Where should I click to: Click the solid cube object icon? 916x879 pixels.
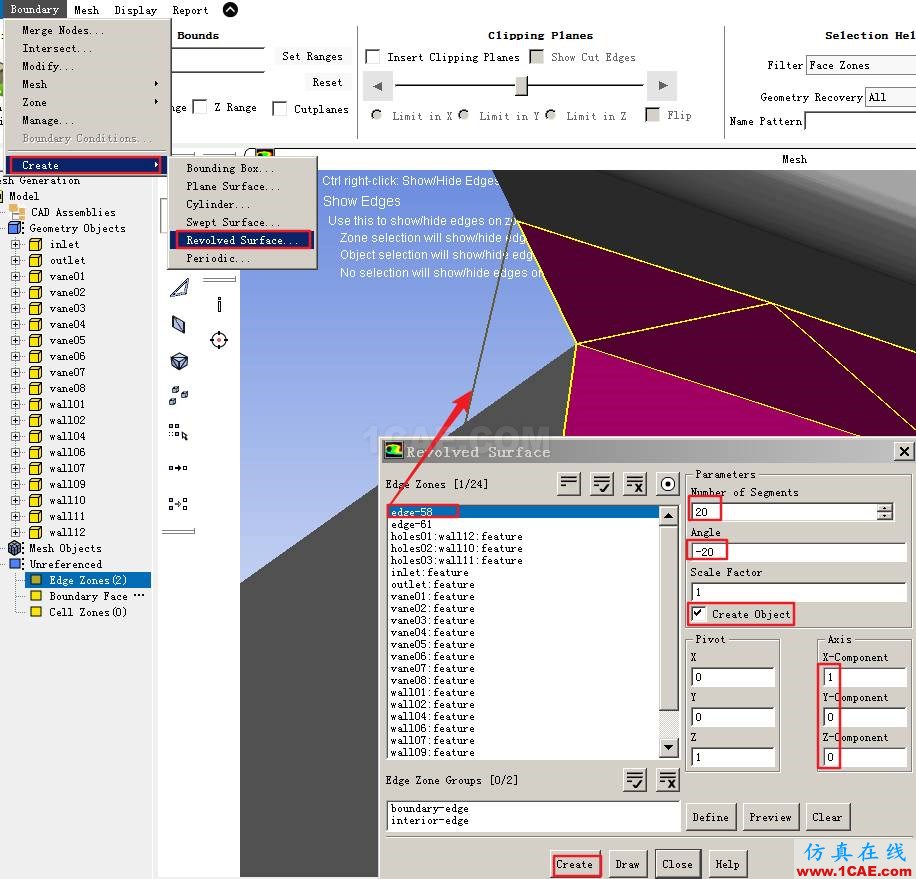pos(179,361)
